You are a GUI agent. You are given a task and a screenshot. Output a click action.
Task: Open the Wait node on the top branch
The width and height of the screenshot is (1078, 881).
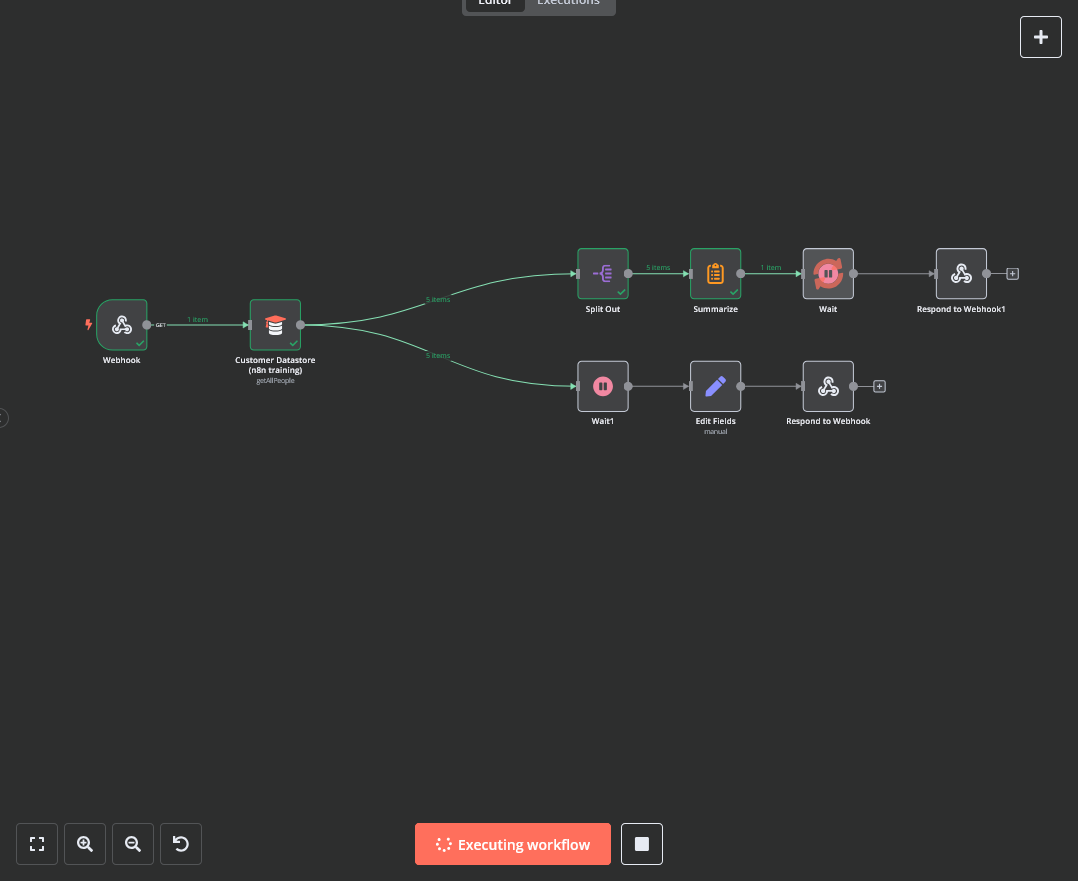click(828, 273)
